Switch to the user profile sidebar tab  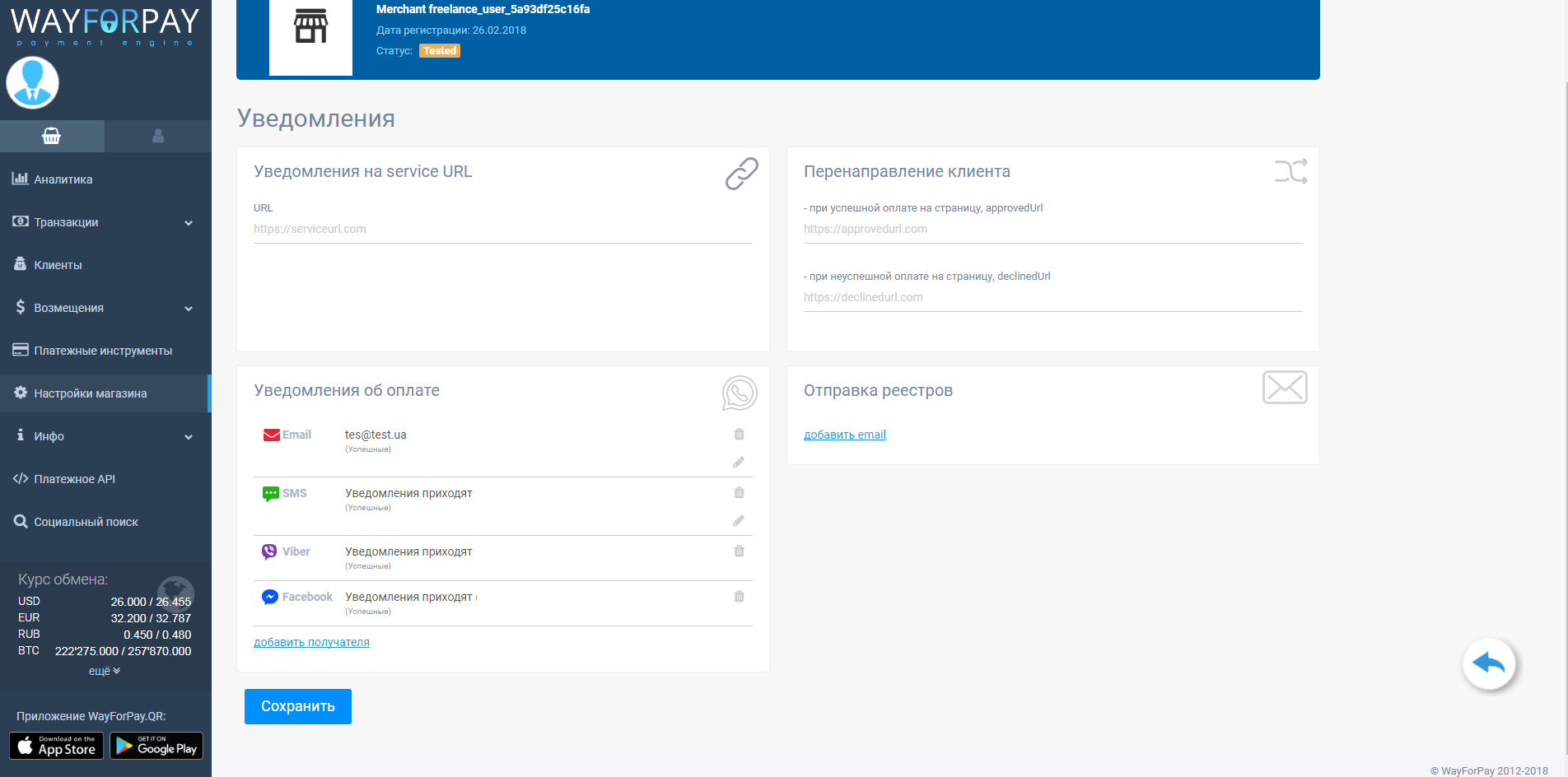click(158, 137)
